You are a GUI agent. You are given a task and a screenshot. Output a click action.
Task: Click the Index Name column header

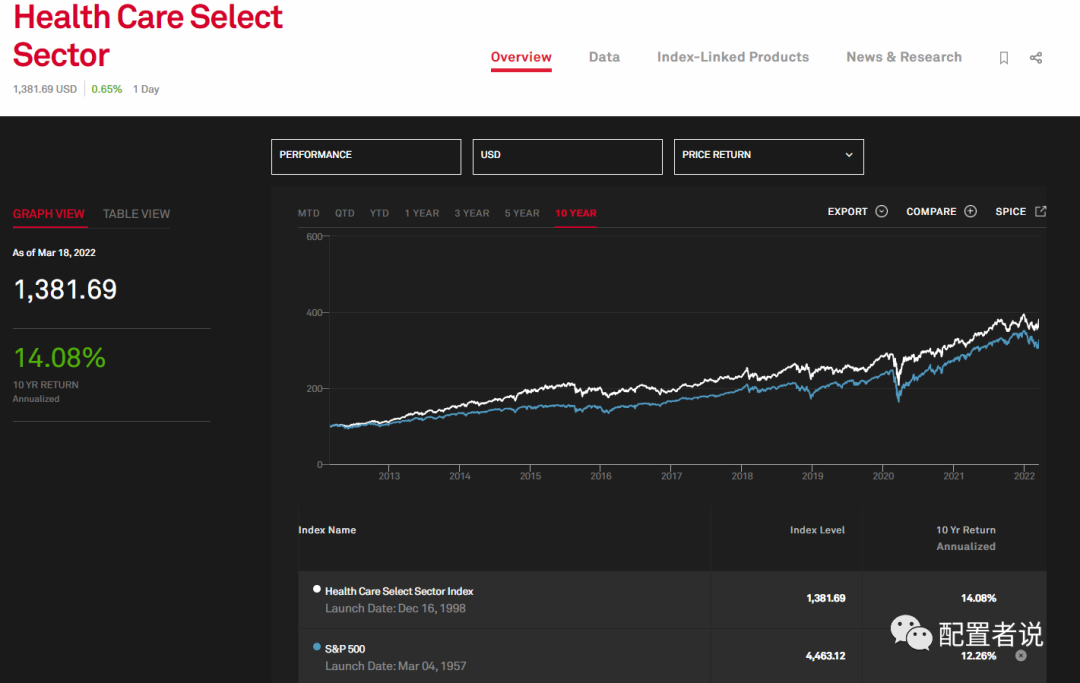point(327,530)
